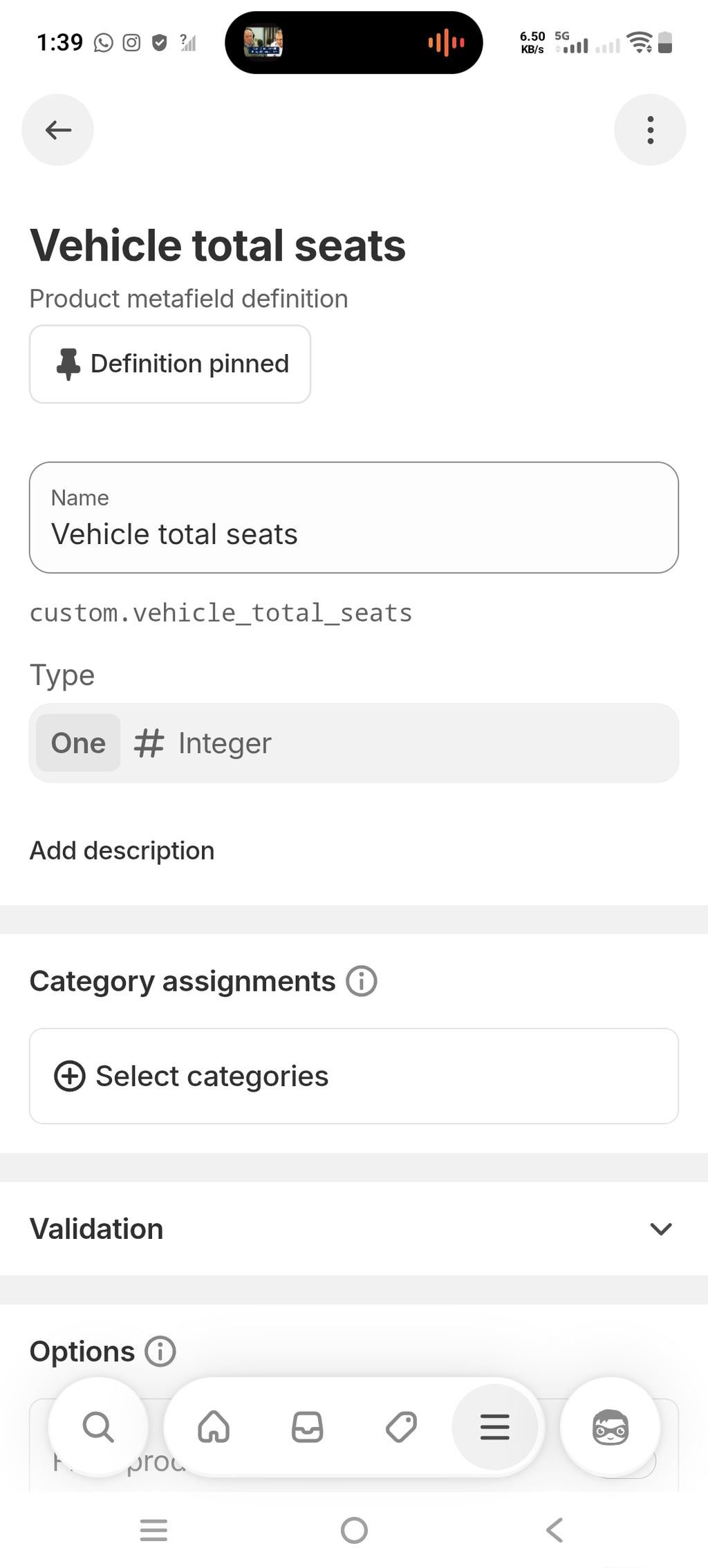Open the Products tag icon
Screen dimensions: 708x1568
(x=401, y=1427)
